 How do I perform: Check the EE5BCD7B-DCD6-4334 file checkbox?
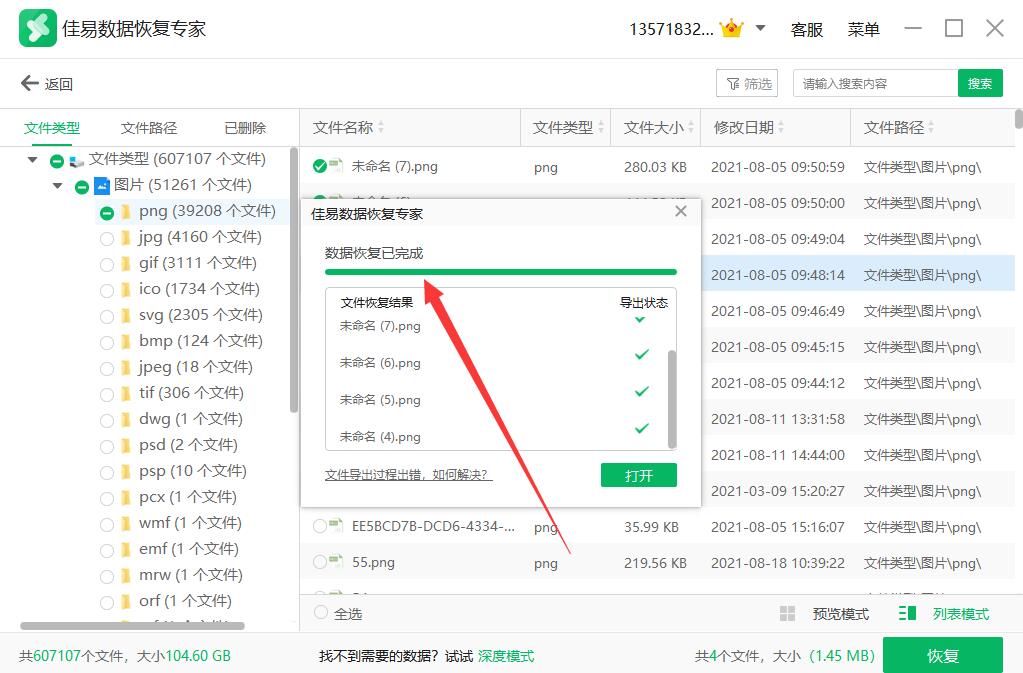[x=320, y=526]
